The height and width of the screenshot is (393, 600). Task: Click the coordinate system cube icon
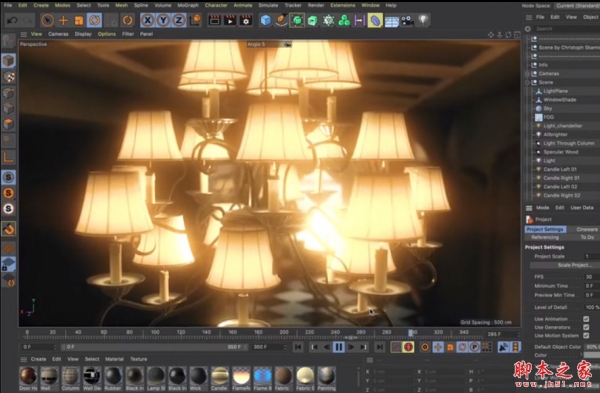[x=196, y=20]
